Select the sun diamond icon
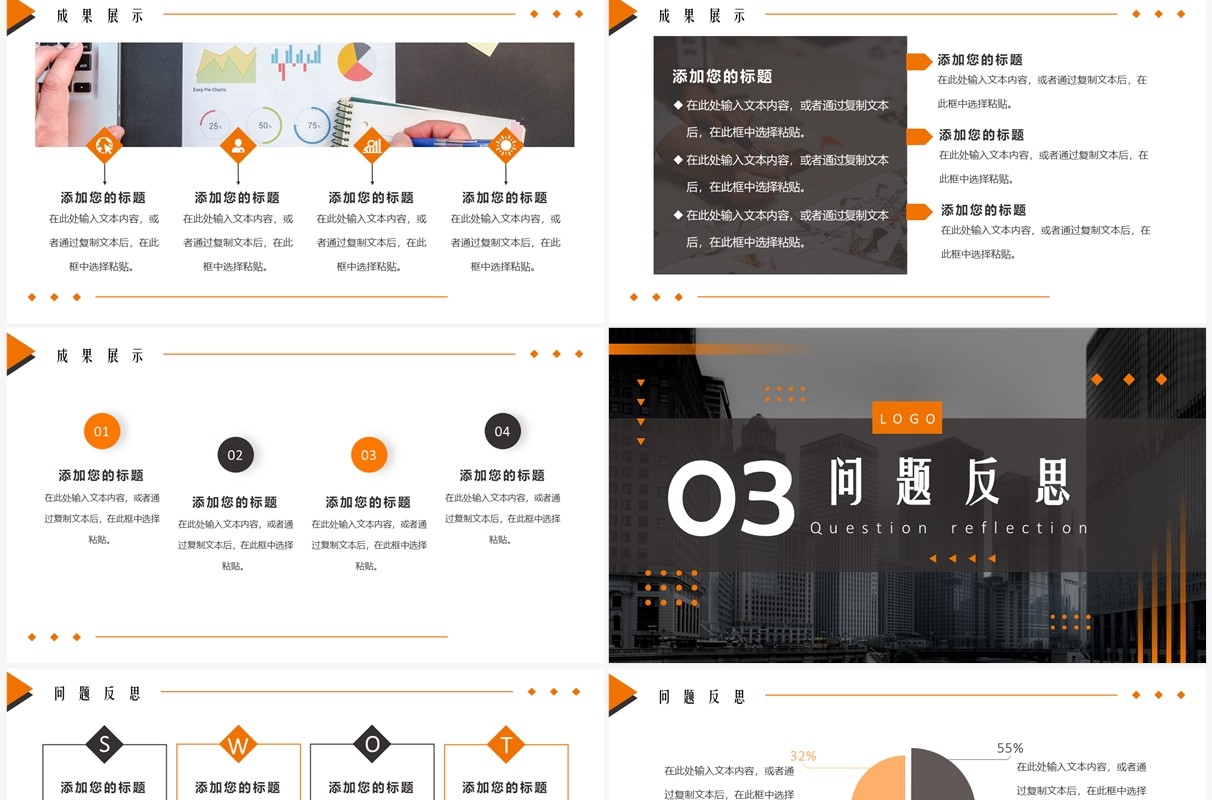The height and width of the screenshot is (800, 1212). tap(505, 146)
